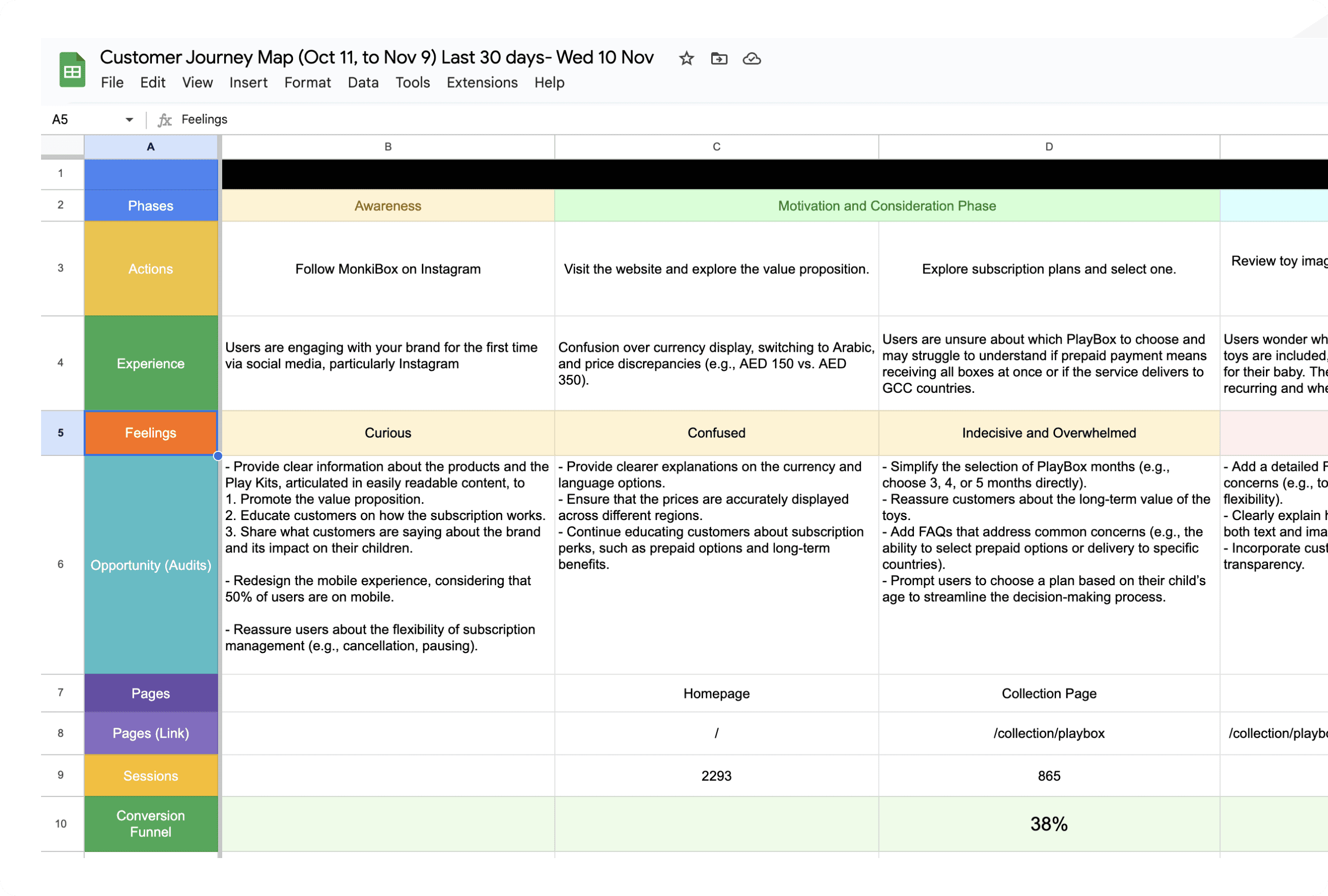Click the Google Sheets home logo
Screen dimensions: 1328x896
coord(72,70)
